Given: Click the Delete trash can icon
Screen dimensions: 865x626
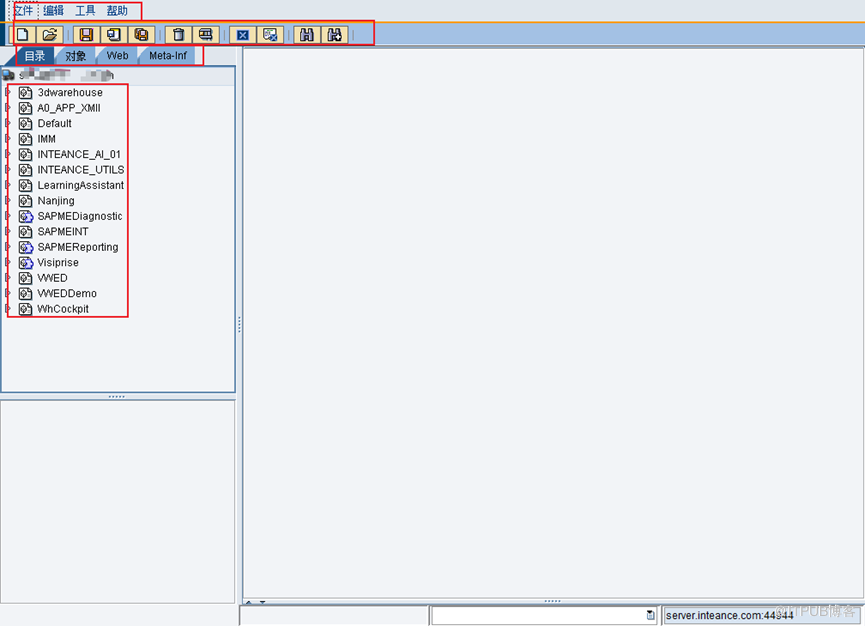Looking at the screenshot, I should [x=178, y=34].
